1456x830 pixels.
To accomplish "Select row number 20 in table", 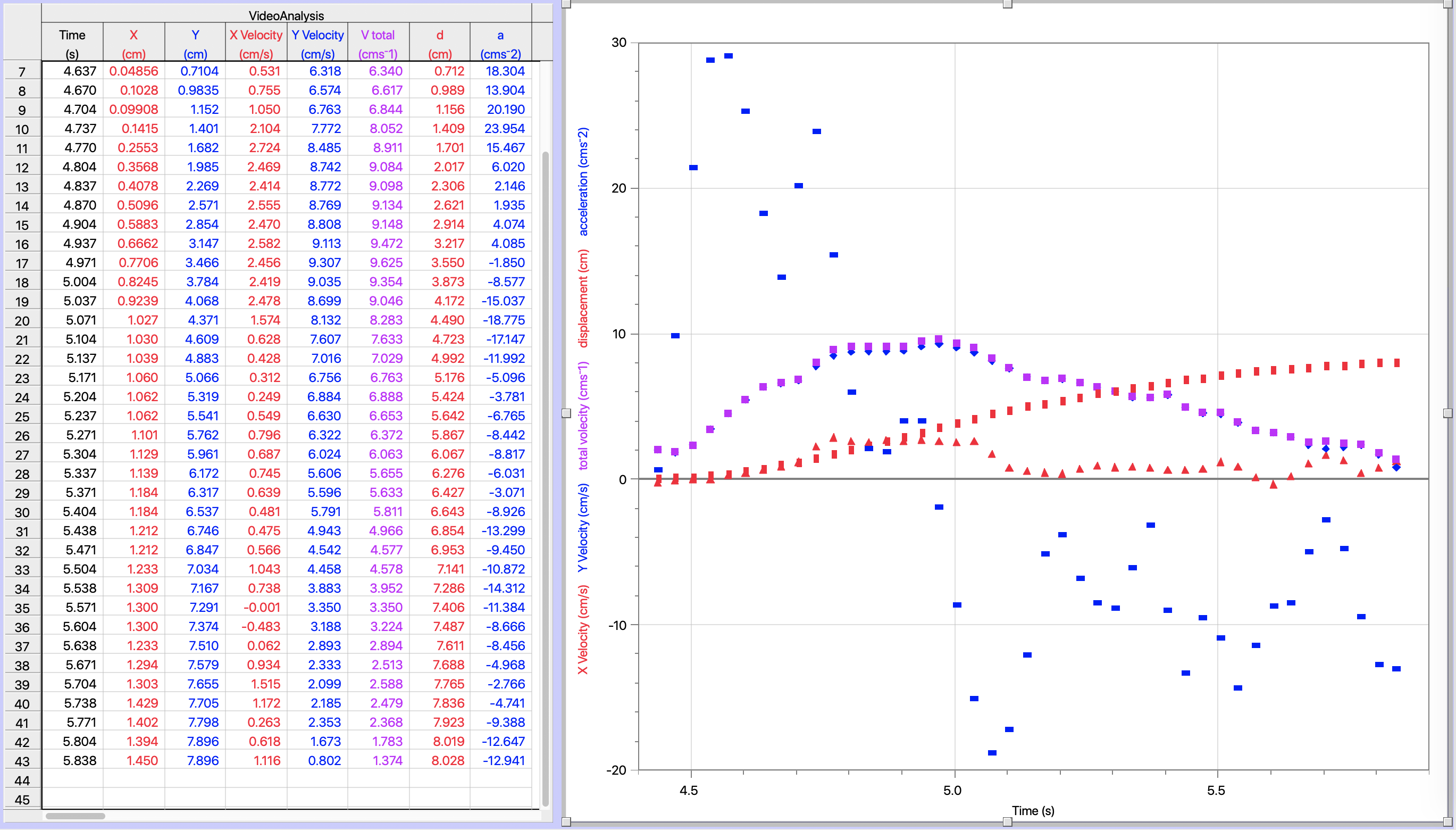I will (22, 321).
